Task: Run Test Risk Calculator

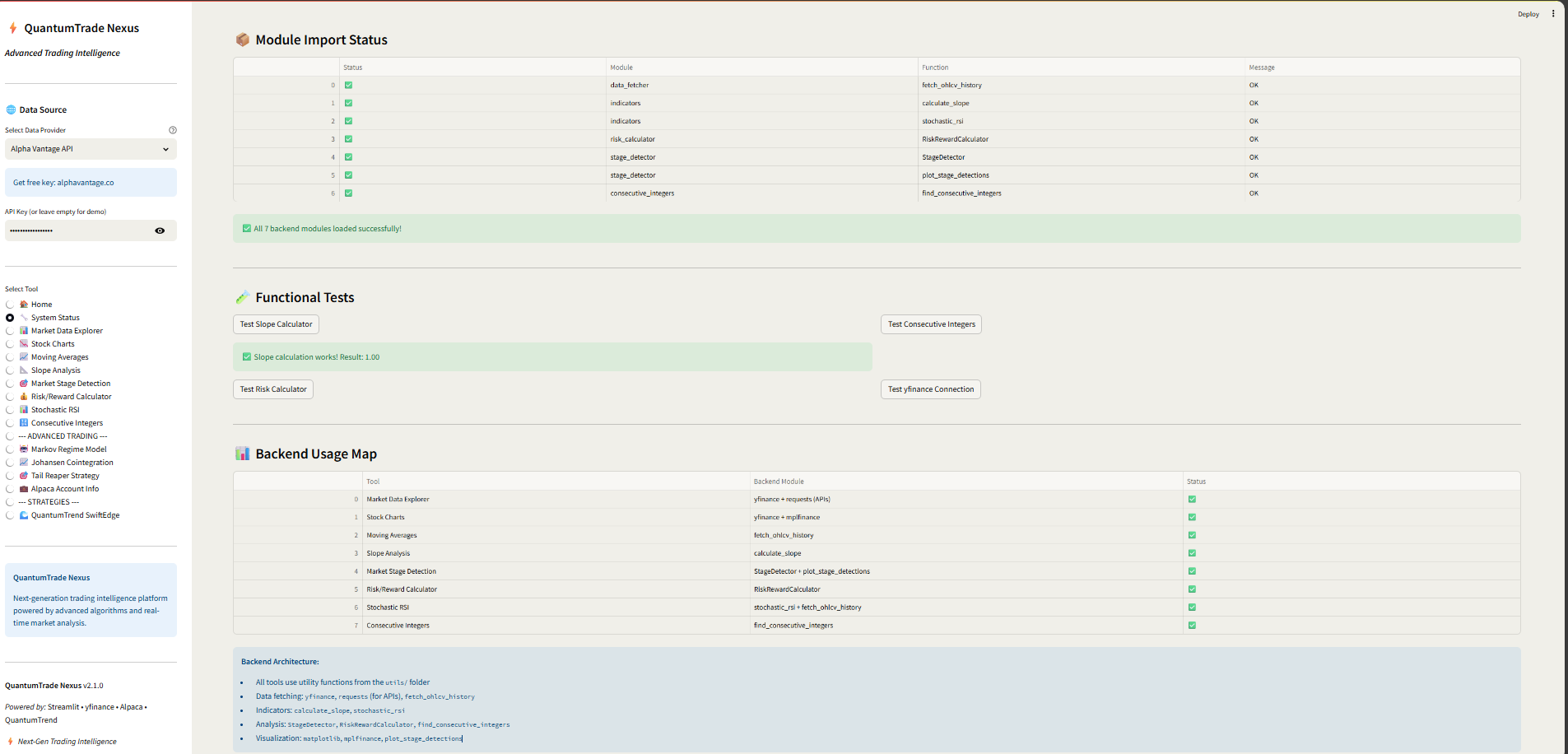Action: pyautogui.click(x=273, y=389)
